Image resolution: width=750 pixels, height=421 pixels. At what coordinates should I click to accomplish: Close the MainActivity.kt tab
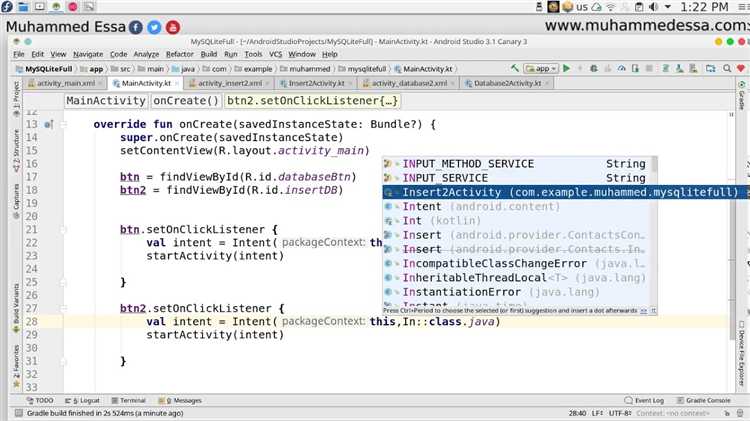pyautogui.click(x=176, y=83)
